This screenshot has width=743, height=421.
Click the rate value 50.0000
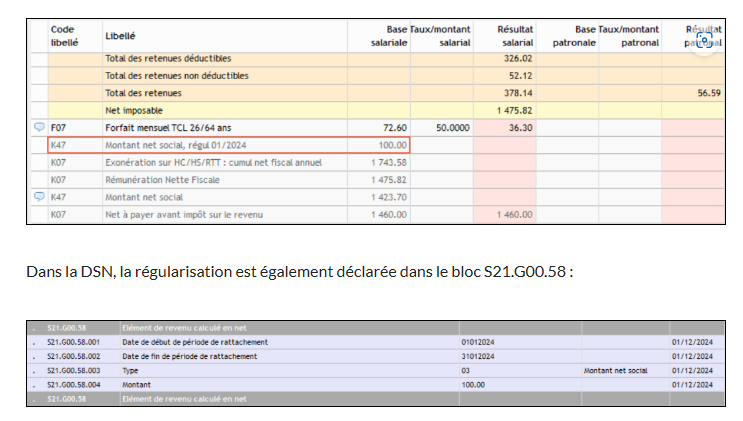453,128
